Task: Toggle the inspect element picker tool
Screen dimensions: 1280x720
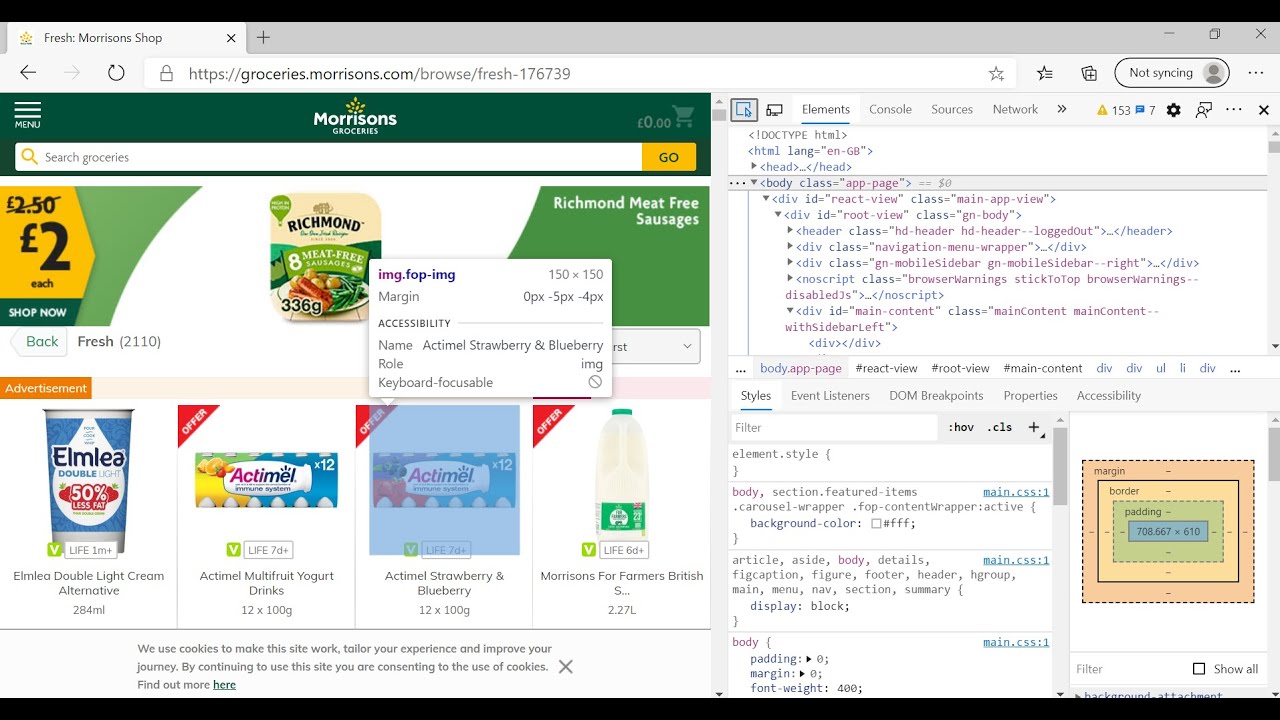Action: (x=743, y=110)
